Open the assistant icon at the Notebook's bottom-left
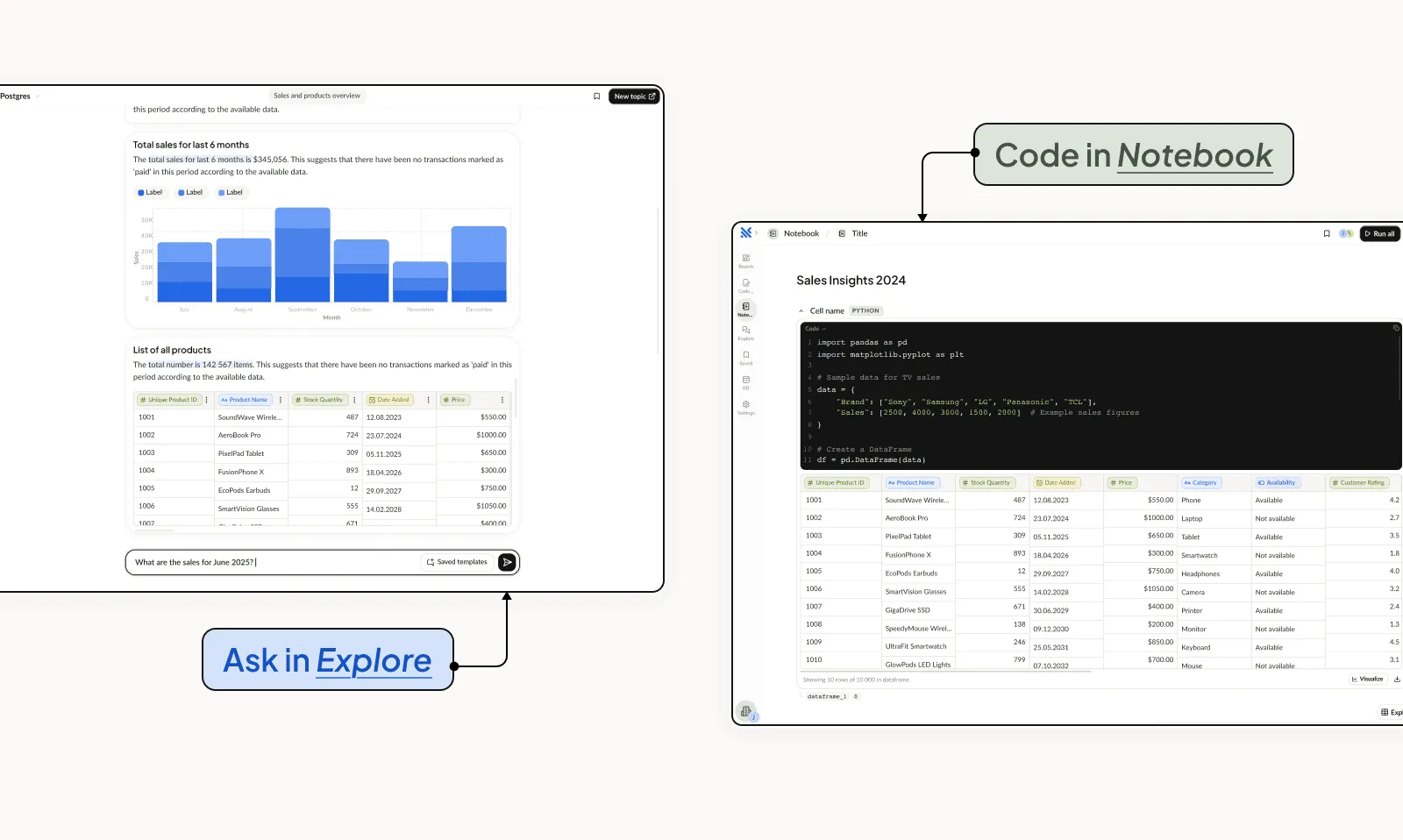This screenshot has height=840, width=1403. pos(746,711)
